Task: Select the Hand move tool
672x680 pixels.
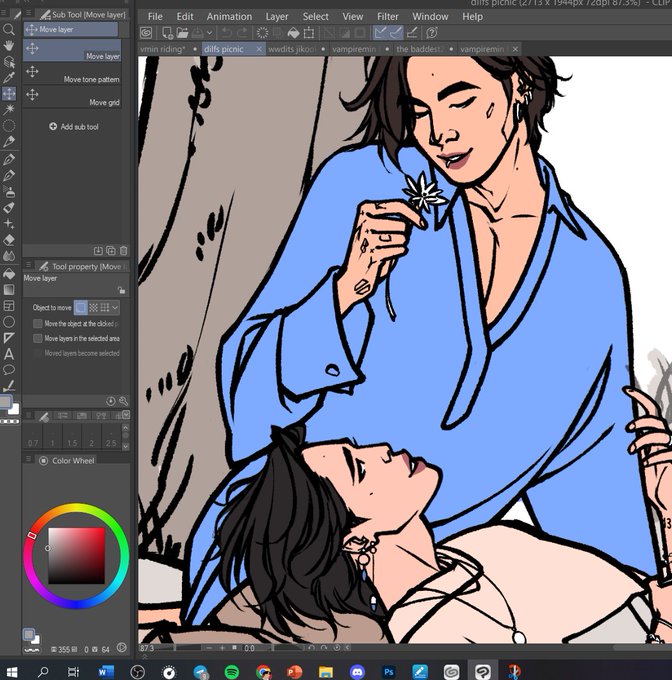Action: pos(9,45)
